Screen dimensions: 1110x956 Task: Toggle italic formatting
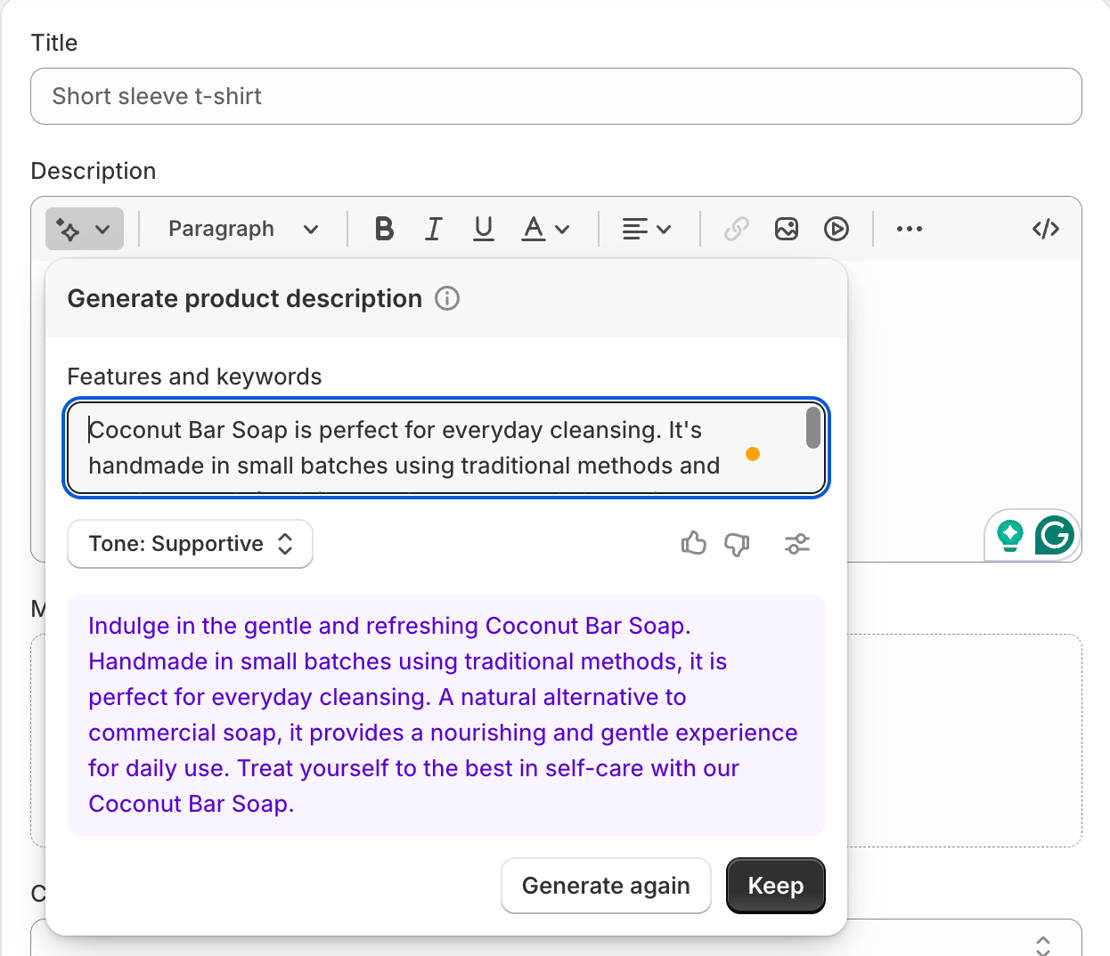point(433,229)
